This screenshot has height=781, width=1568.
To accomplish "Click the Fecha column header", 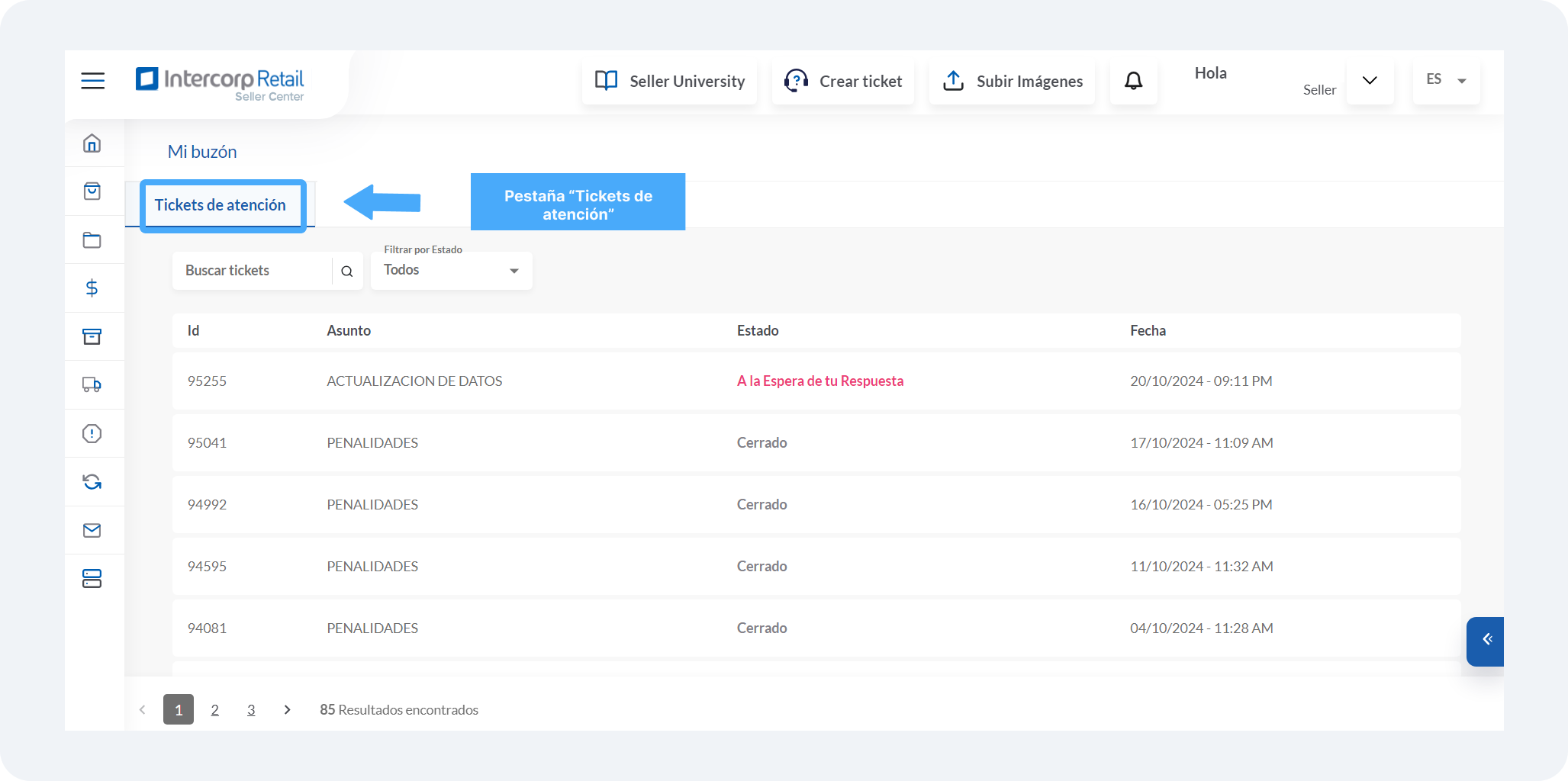I will pos(1148,331).
